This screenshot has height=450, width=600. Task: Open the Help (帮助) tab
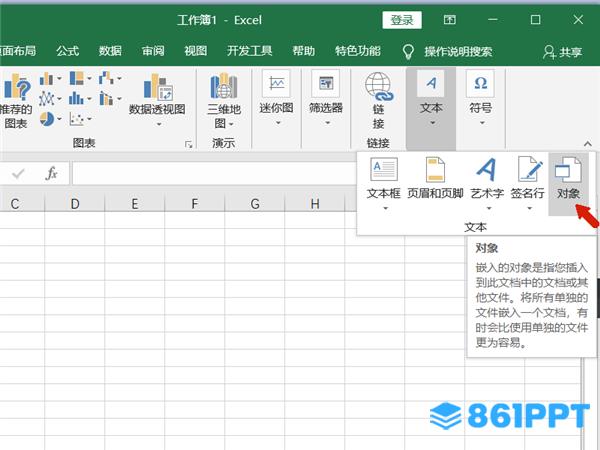pos(304,51)
